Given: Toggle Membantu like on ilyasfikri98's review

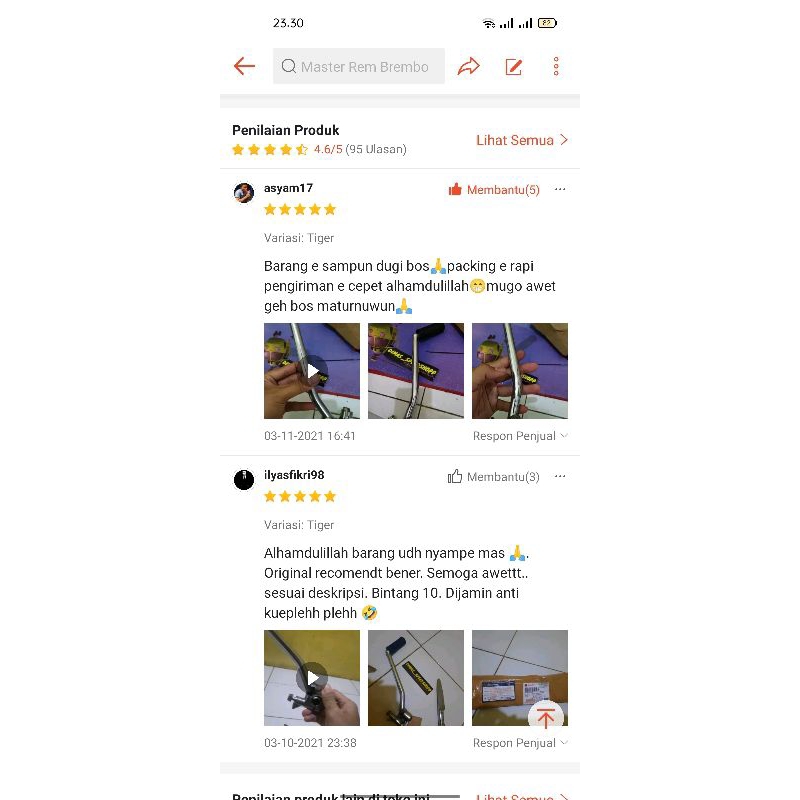Looking at the screenshot, I should pyautogui.click(x=494, y=477).
